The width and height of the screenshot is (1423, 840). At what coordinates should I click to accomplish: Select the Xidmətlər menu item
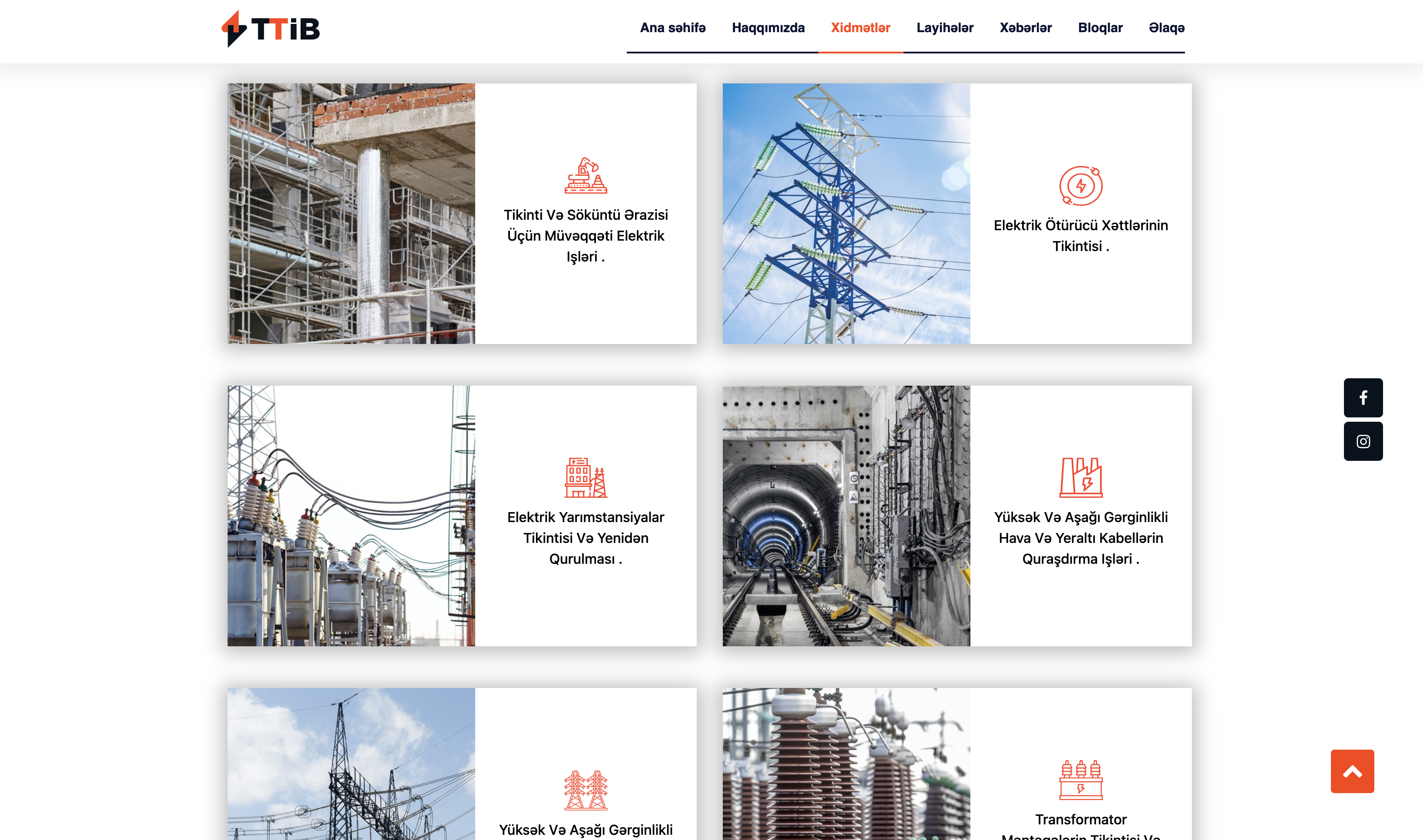(x=860, y=28)
